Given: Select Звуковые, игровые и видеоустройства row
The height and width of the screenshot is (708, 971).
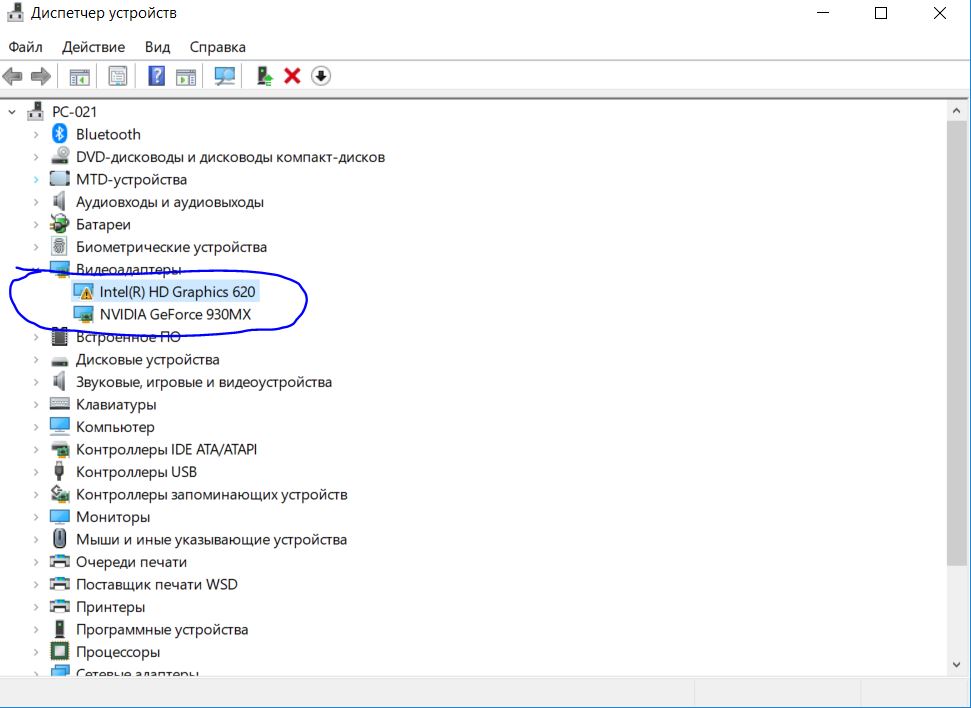Looking at the screenshot, I should click(x=204, y=382).
